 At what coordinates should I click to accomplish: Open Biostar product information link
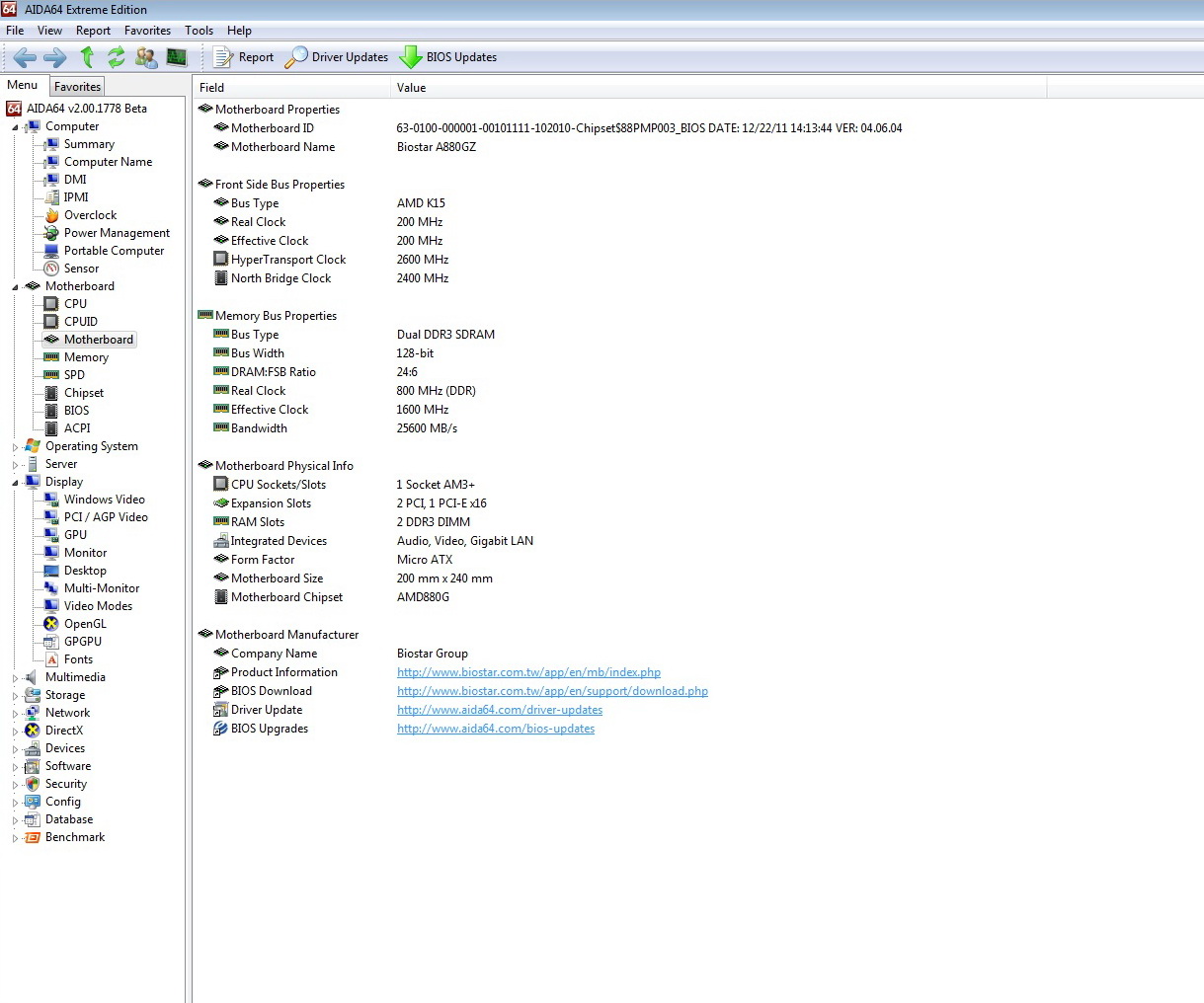tap(528, 672)
